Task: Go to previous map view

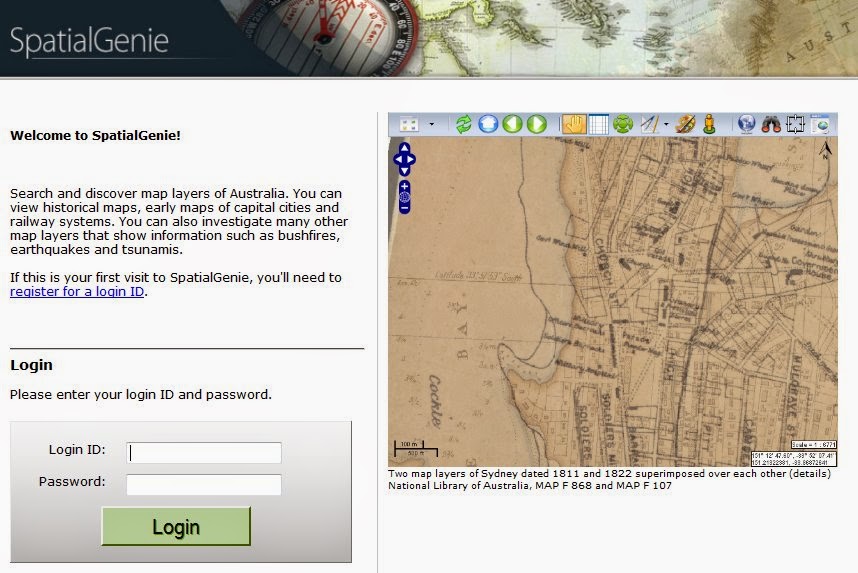Action: point(512,124)
